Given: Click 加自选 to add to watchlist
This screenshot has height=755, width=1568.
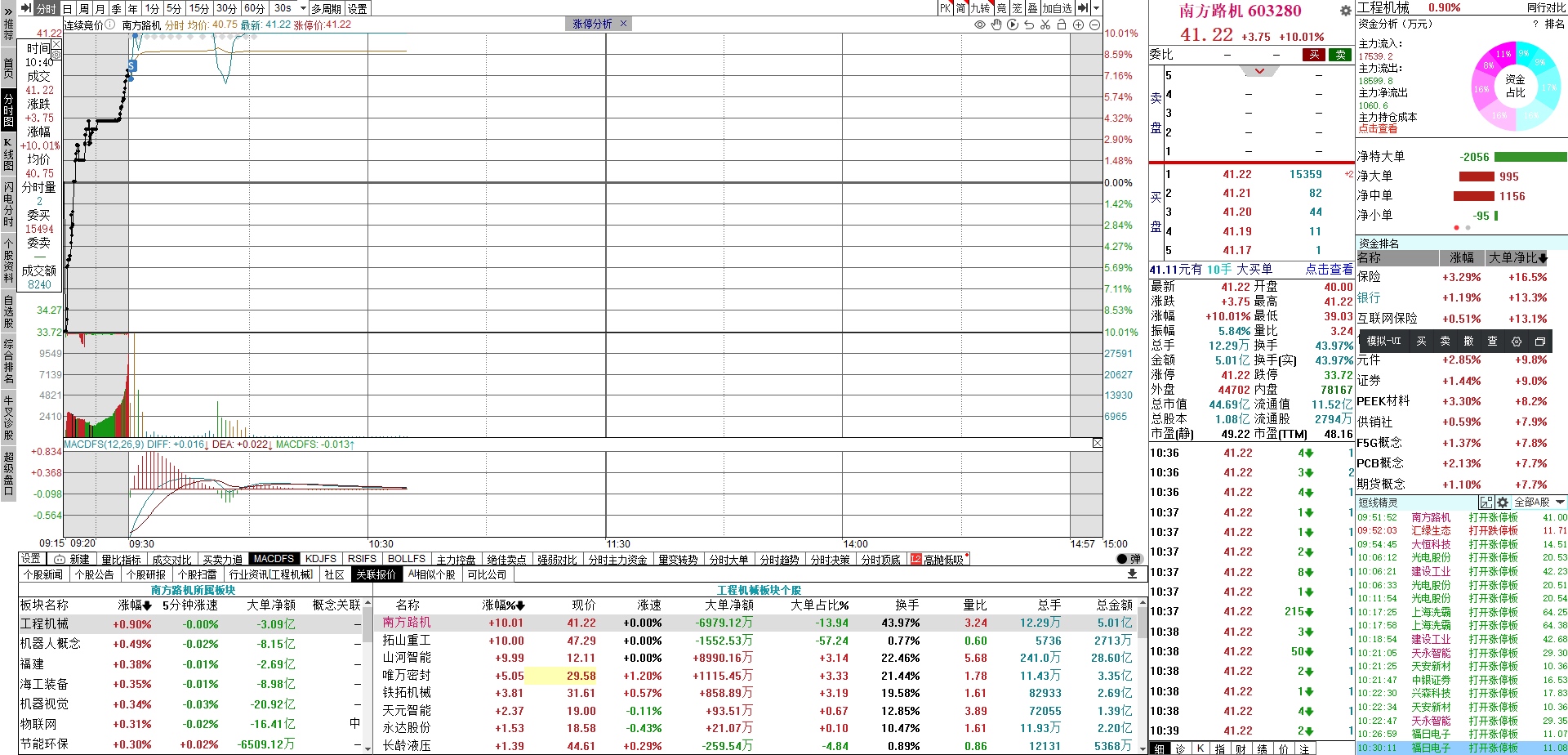Looking at the screenshot, I should pyautogui.click(x=1057, y=8).
